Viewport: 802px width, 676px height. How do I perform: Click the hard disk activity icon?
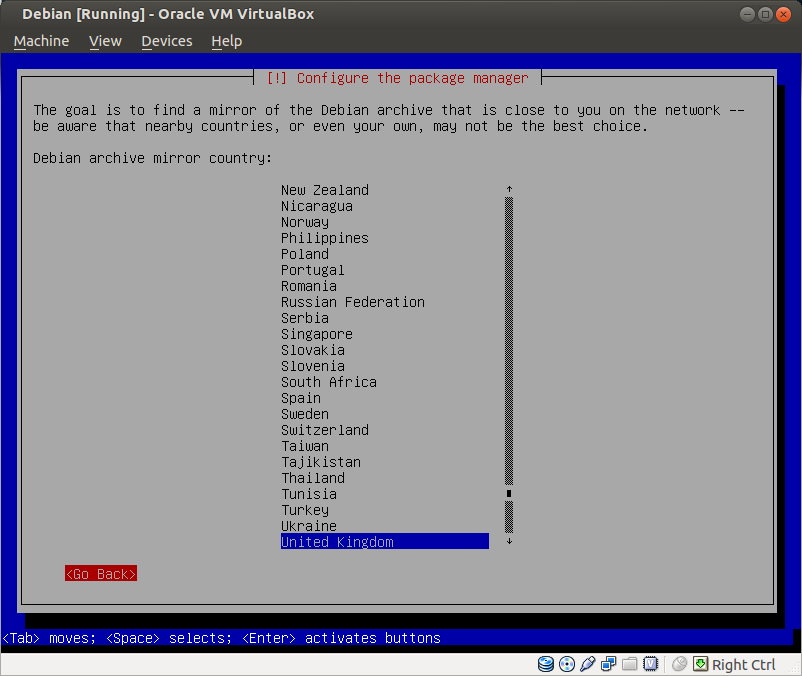coord(546,664)
